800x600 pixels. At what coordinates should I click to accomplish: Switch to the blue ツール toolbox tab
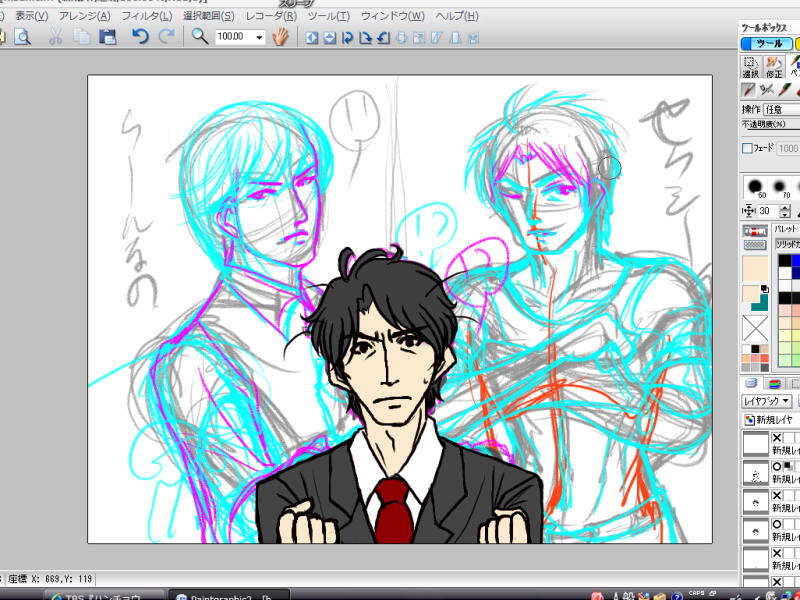pos(766,43)
